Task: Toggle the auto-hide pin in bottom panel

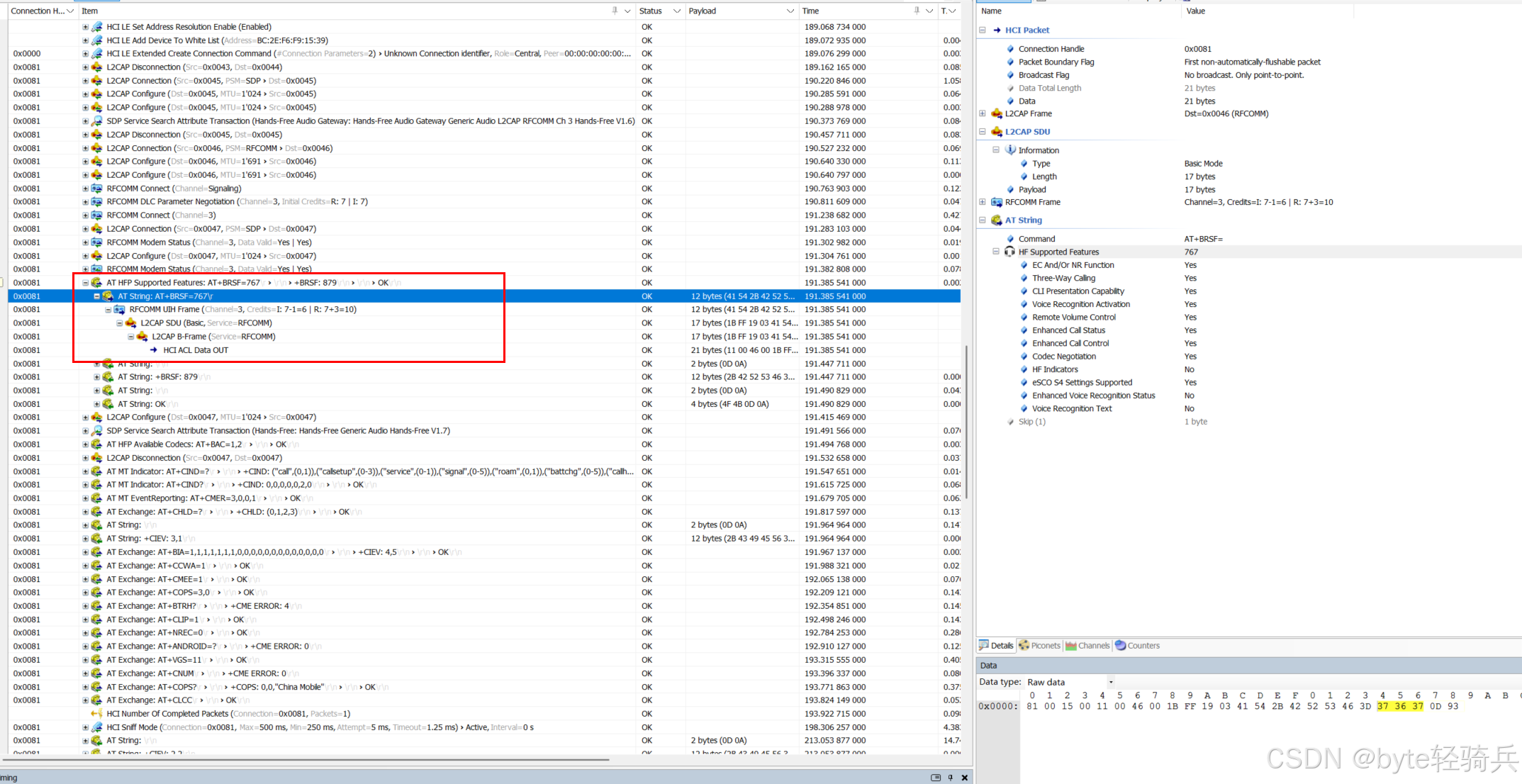Action: pos(951,778)
